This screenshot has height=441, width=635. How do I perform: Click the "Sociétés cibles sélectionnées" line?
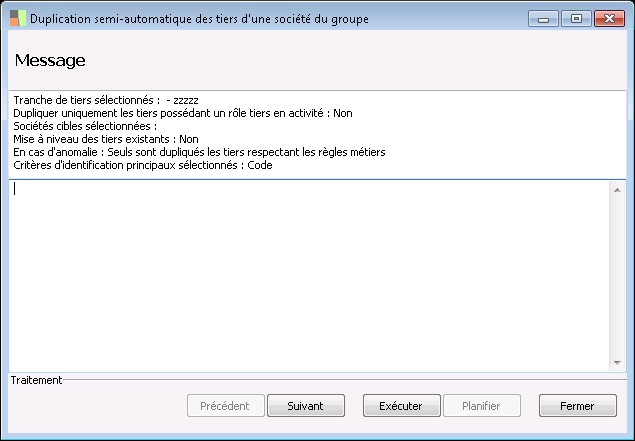tap(85, 126)
